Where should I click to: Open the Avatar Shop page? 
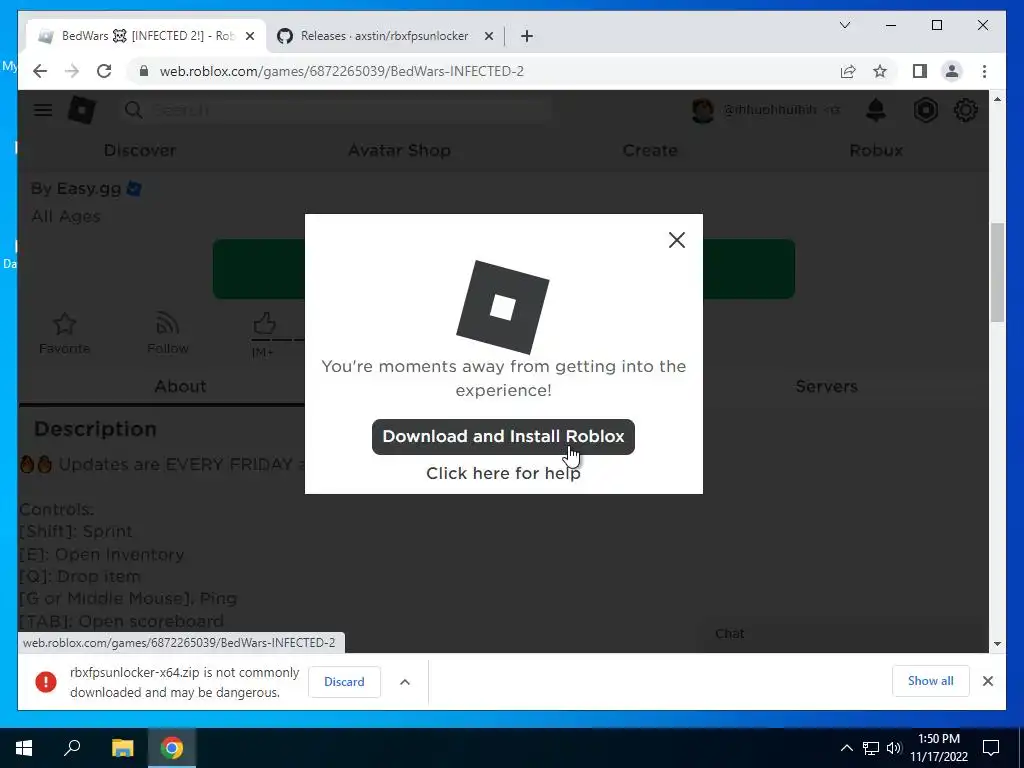(x=399, y=150)
